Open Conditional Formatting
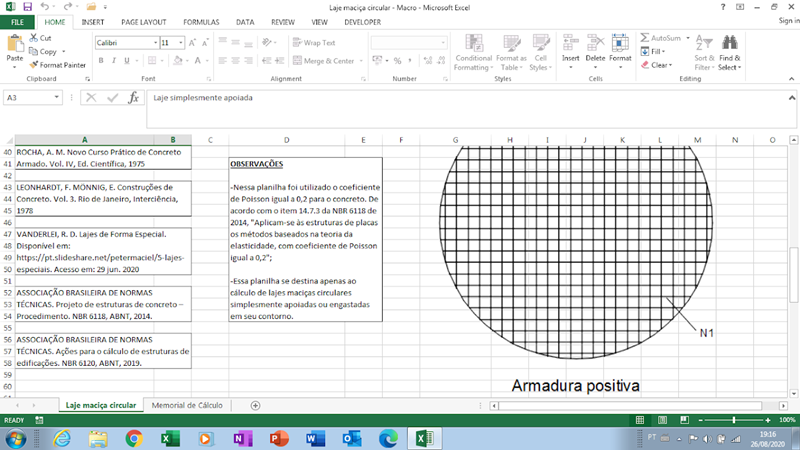 pos(473,53)
